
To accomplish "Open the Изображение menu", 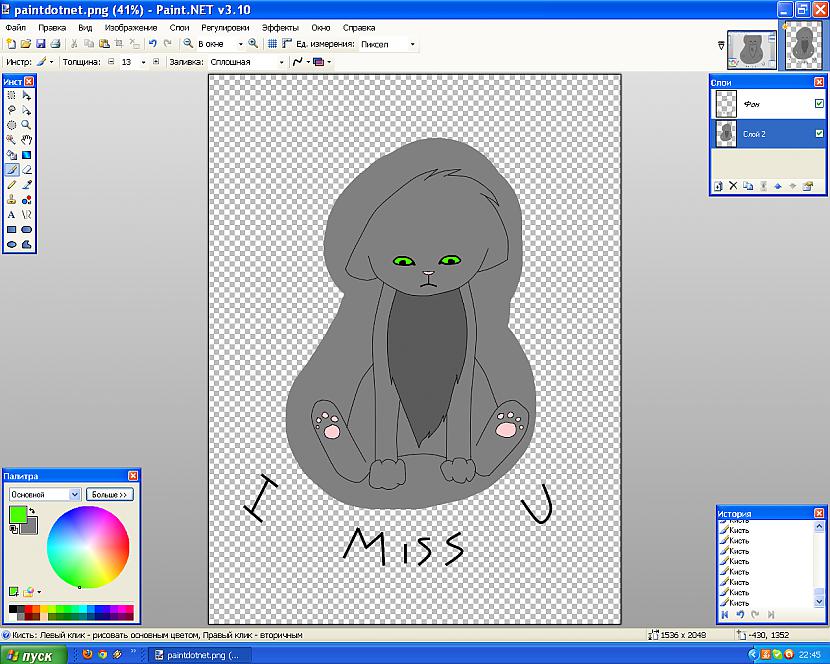I will [131, 28].
